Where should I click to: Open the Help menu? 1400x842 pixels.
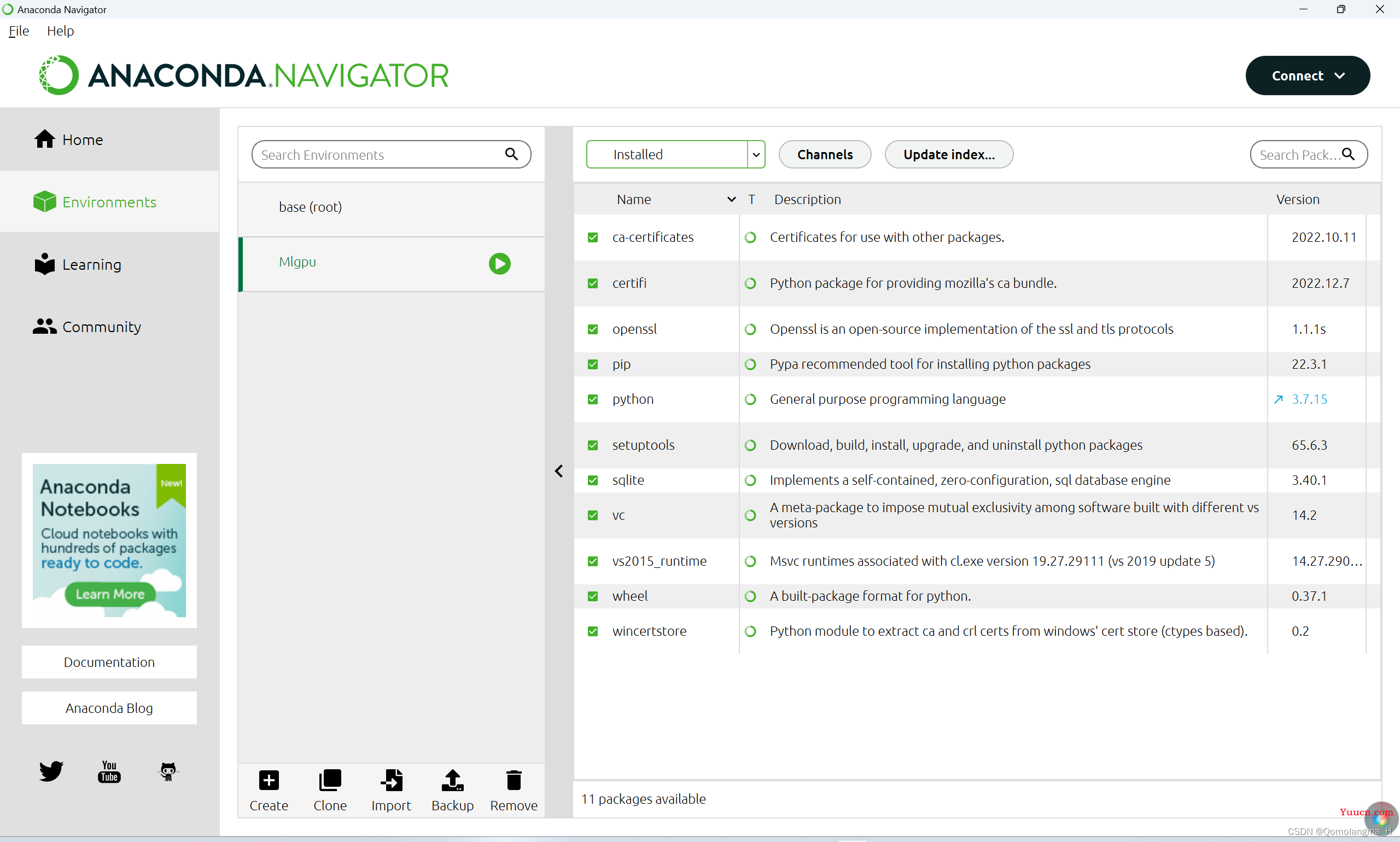tap(60, 31)
